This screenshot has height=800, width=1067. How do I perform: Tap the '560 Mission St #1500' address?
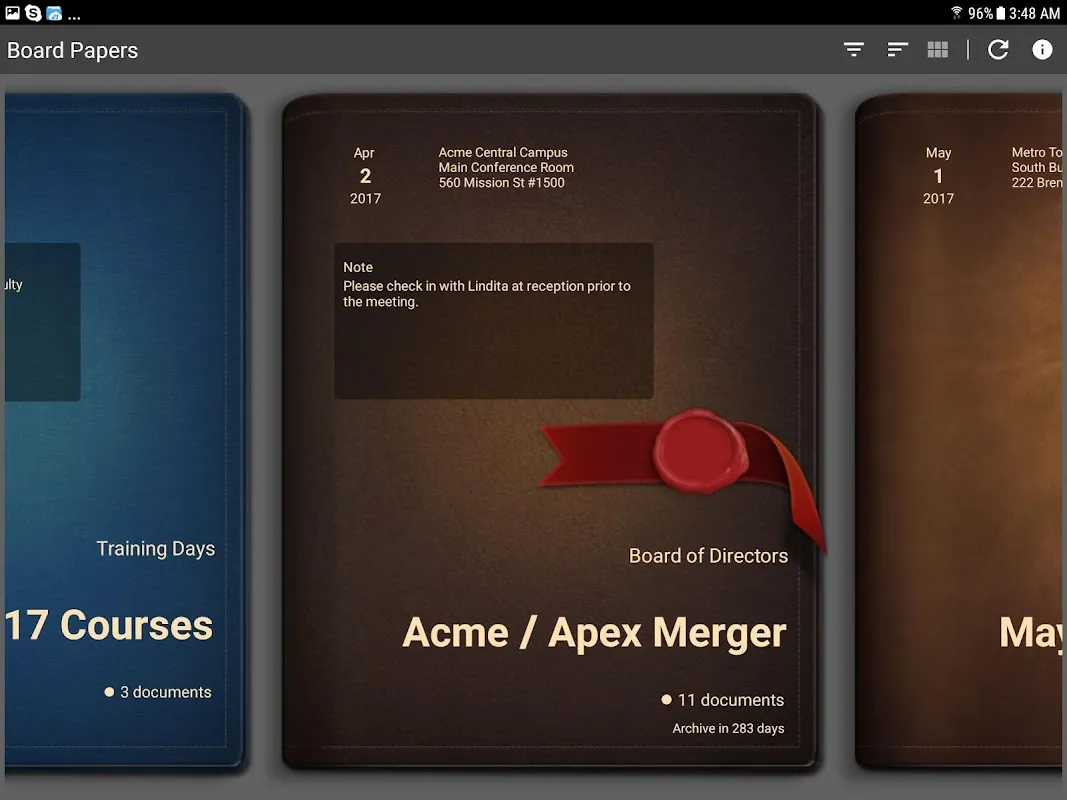click(502, 182)
